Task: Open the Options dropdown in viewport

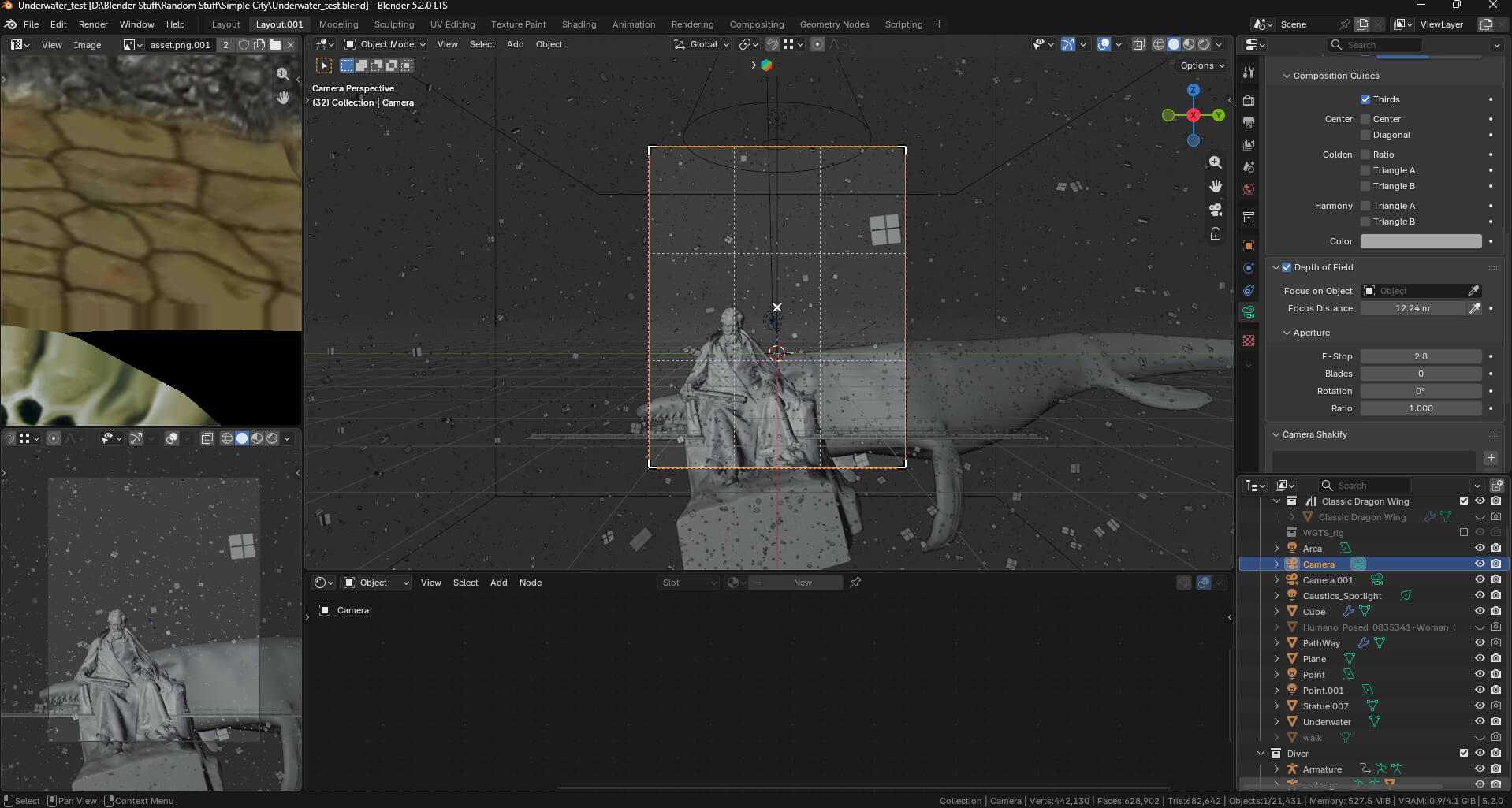Action: [x=1202, y=65]
